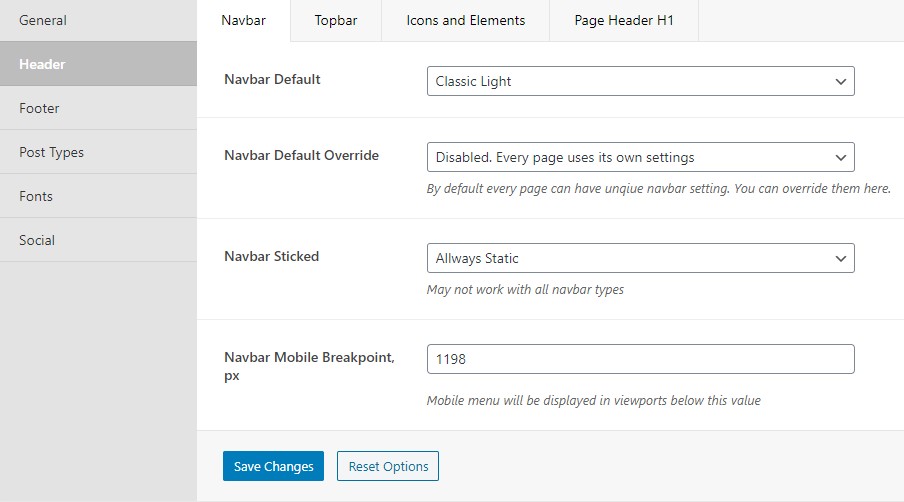The height and width of the screenshot is (502, 904).
Task: Click the Save Changes button
Action: coord(273,466)
